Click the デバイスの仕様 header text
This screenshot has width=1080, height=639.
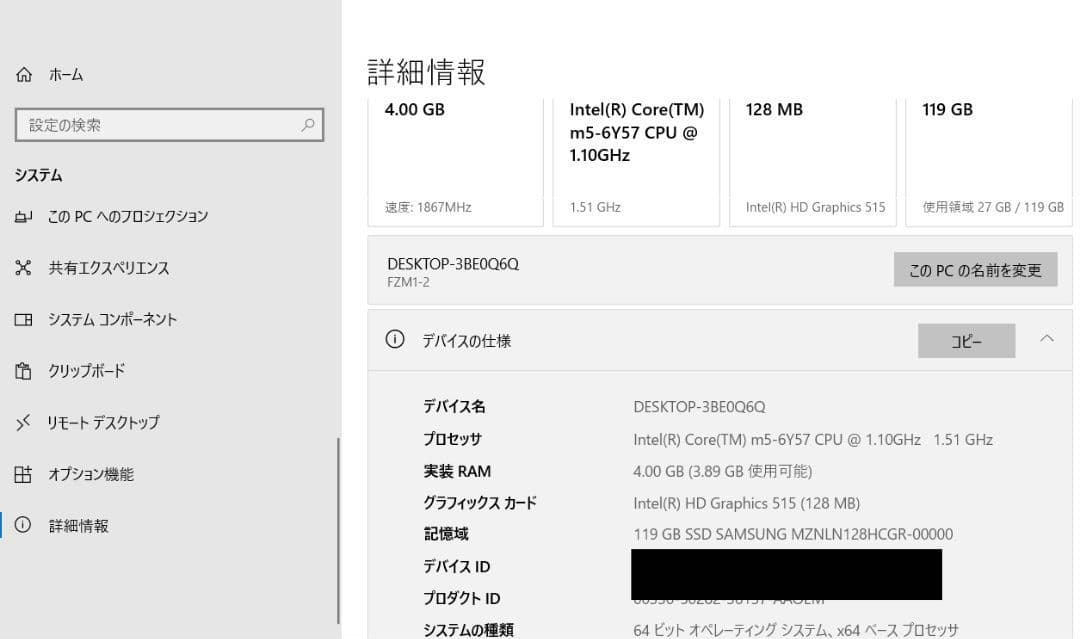coord(466,341)
